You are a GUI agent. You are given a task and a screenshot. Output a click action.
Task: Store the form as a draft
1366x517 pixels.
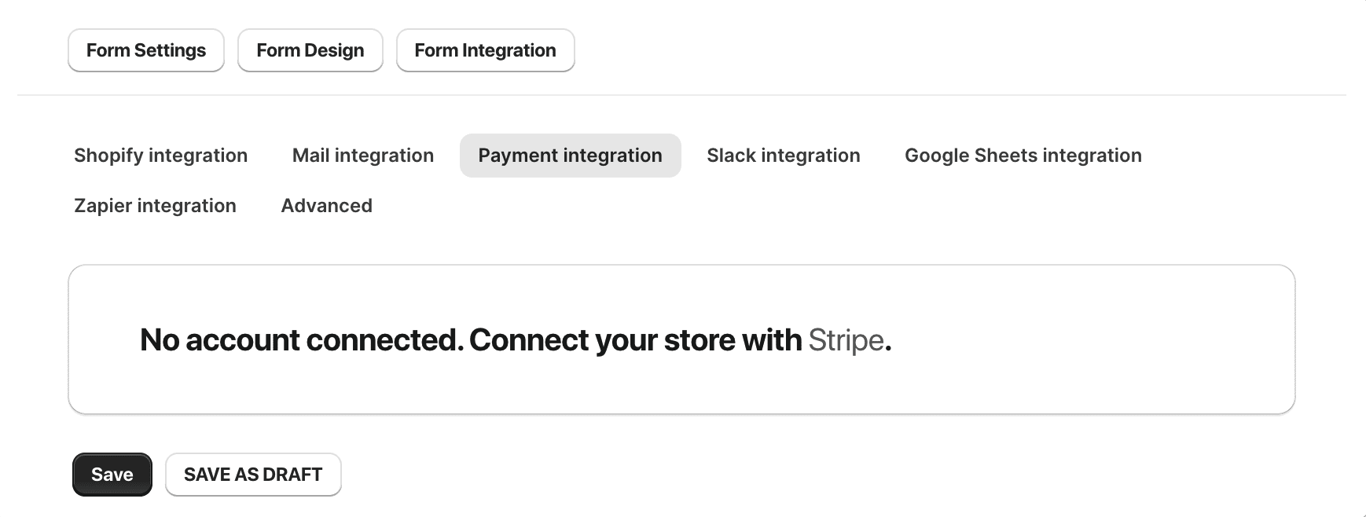coord(253,474)
